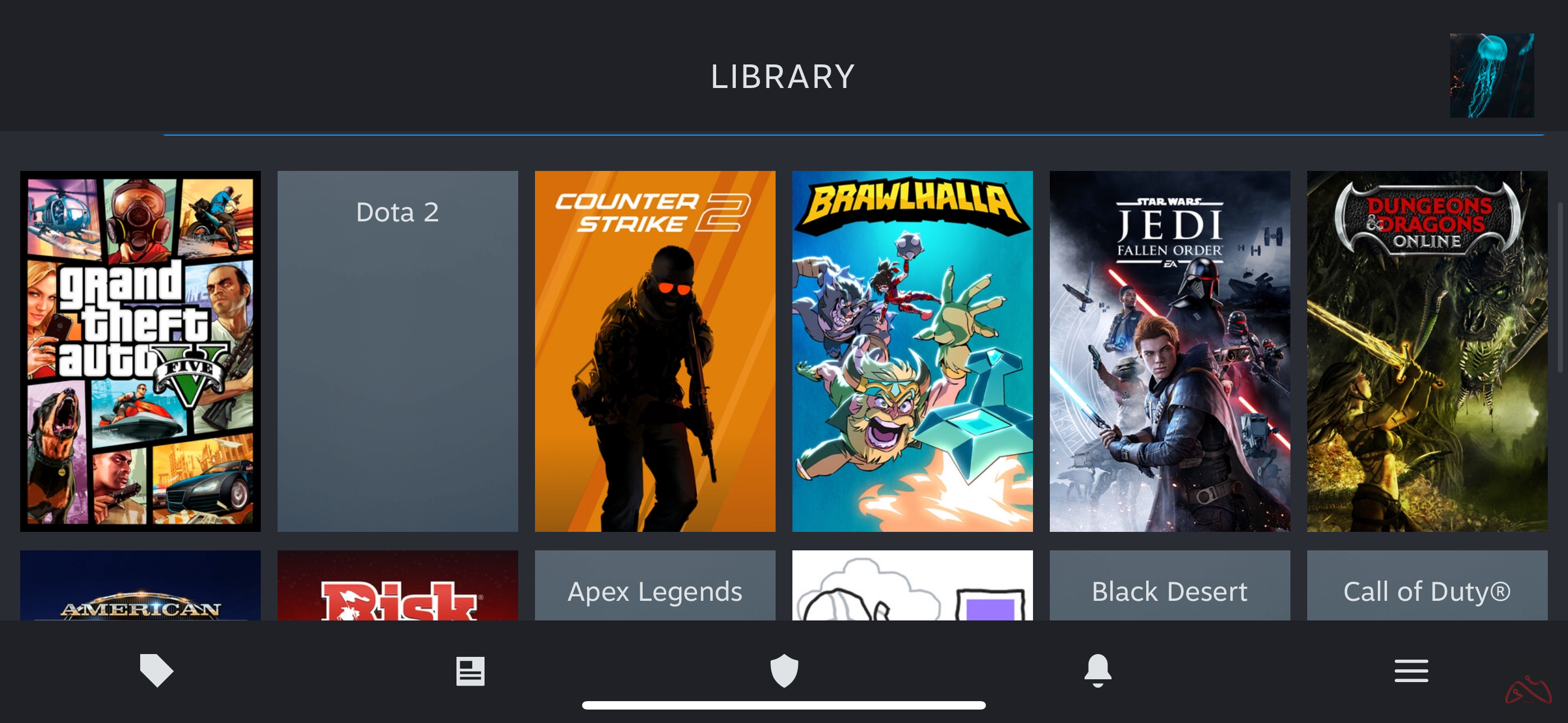Open the News feed icon
The height and width of the screenshot is (723, 1568).
tap(470, 671)
